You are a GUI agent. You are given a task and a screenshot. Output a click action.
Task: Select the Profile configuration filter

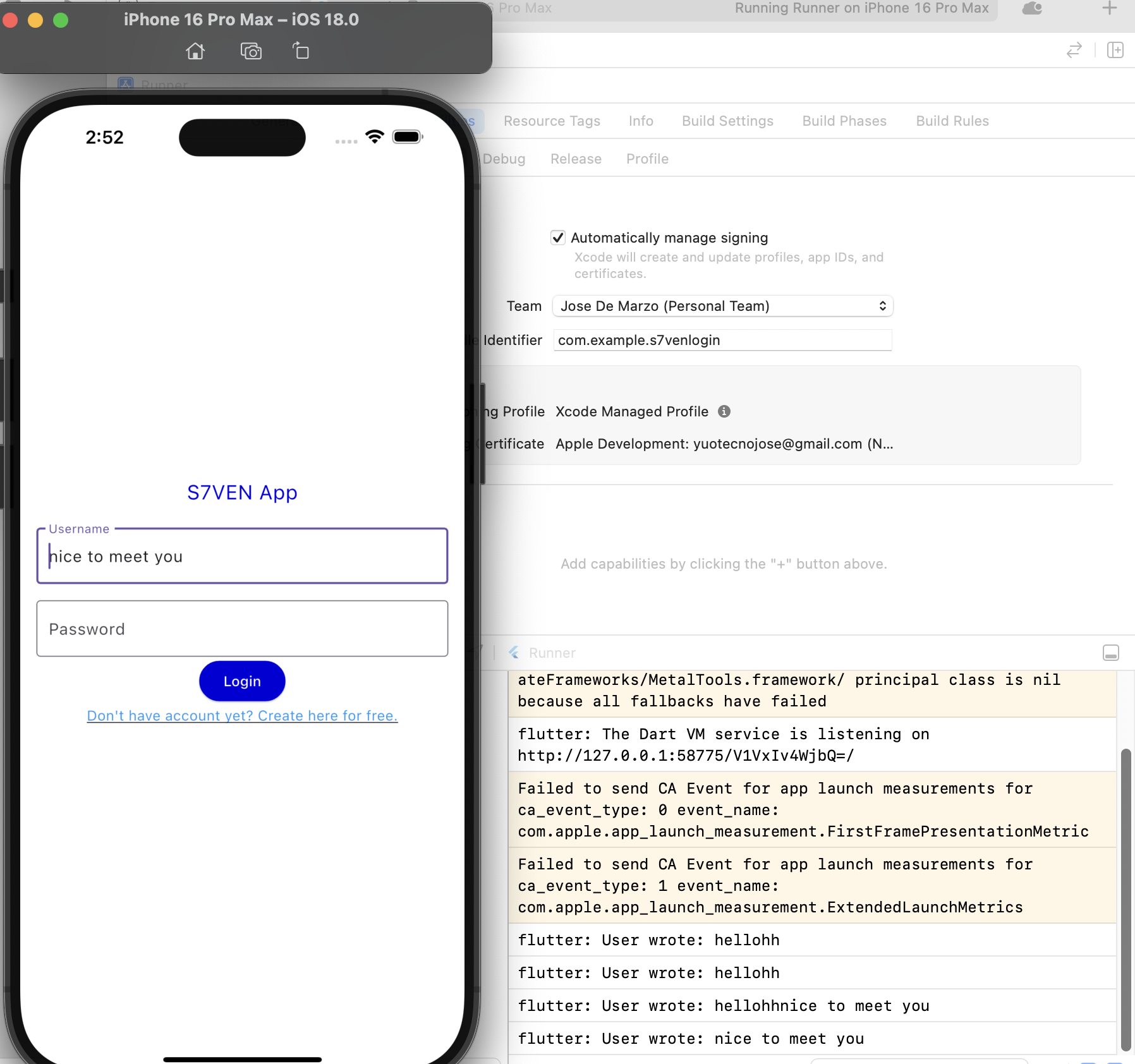(647, 159)
